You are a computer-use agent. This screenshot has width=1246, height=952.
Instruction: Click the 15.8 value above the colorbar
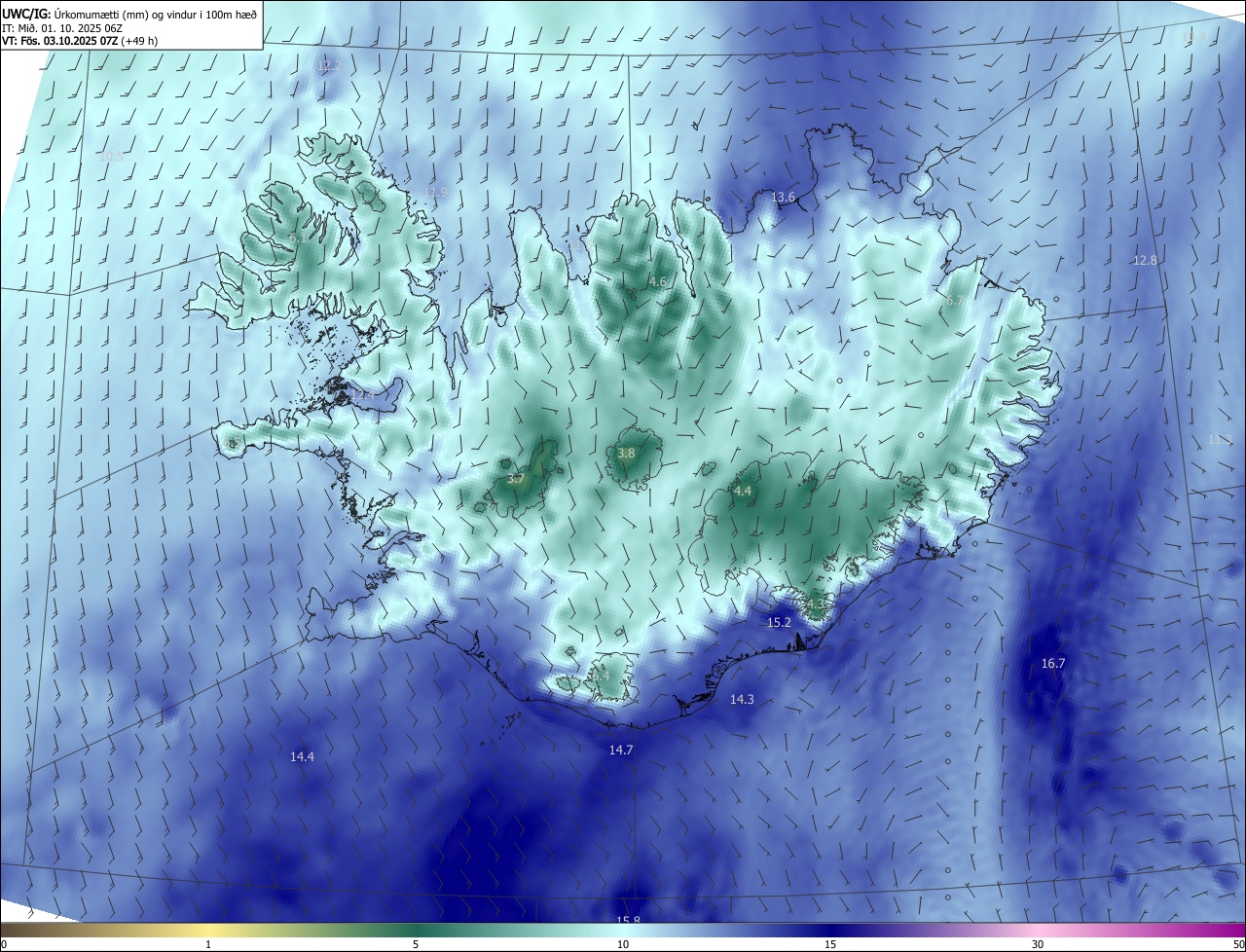click(628, 920)
